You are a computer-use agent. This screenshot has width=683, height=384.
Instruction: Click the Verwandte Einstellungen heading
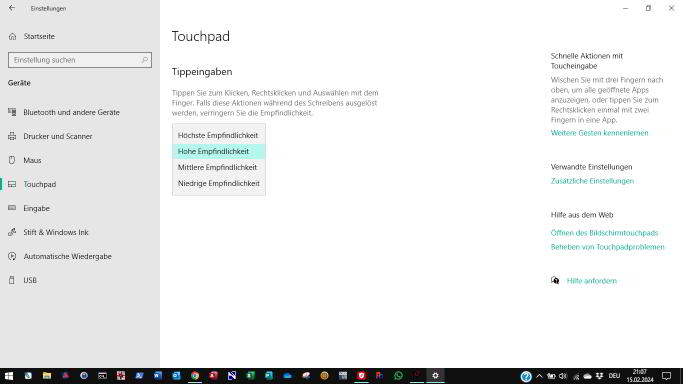pyautogui.click(x=591, y=167)
